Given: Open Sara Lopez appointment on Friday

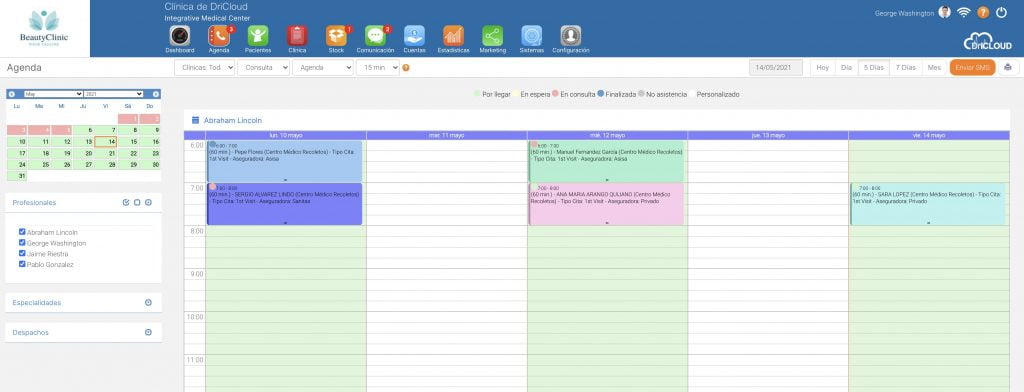Looking at the screenshot, I should point(929,204).
